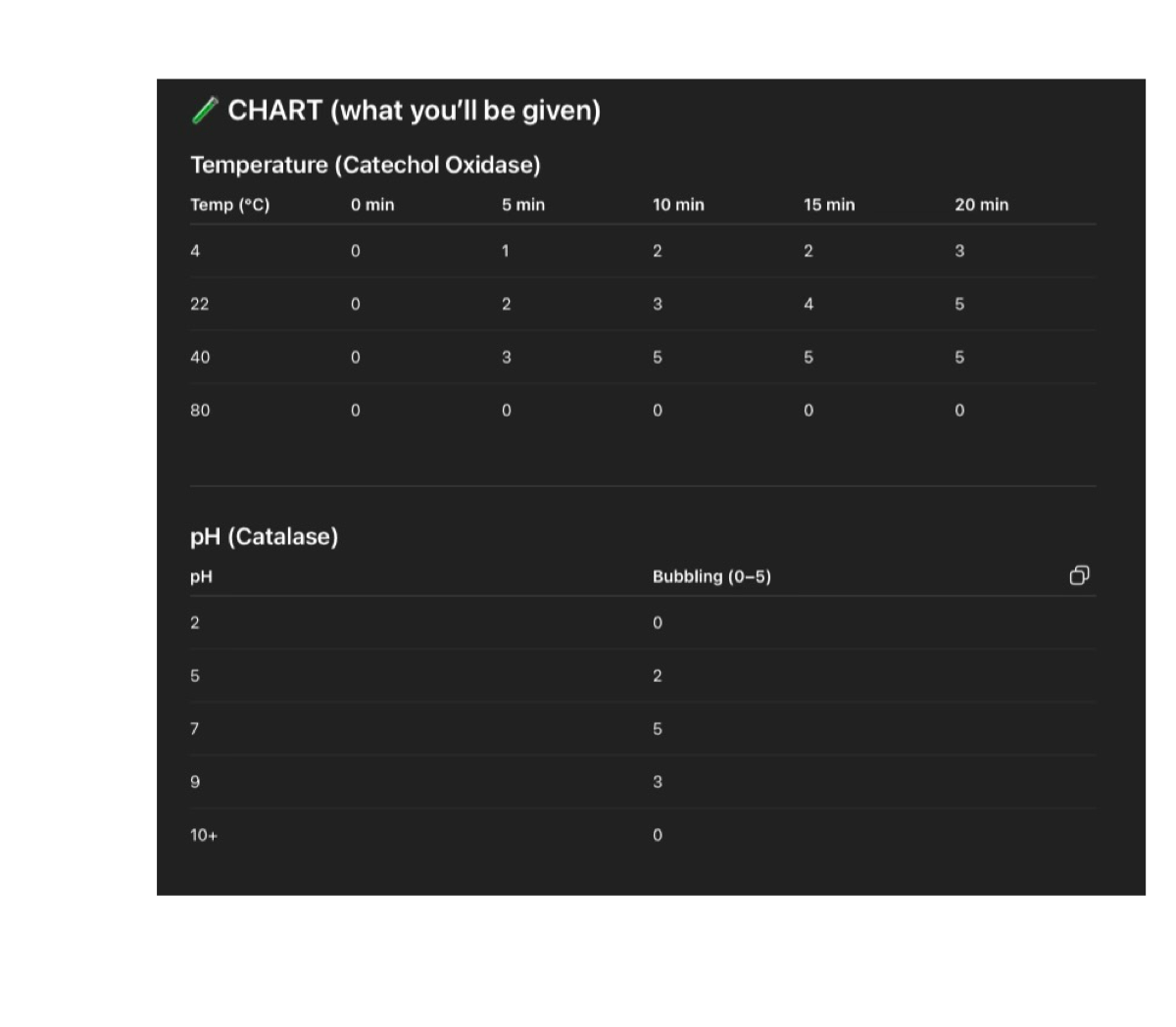Click the pH (Catalase) heading
Viewport: 1176px width, 1027px height.
[x=264, y=536]
